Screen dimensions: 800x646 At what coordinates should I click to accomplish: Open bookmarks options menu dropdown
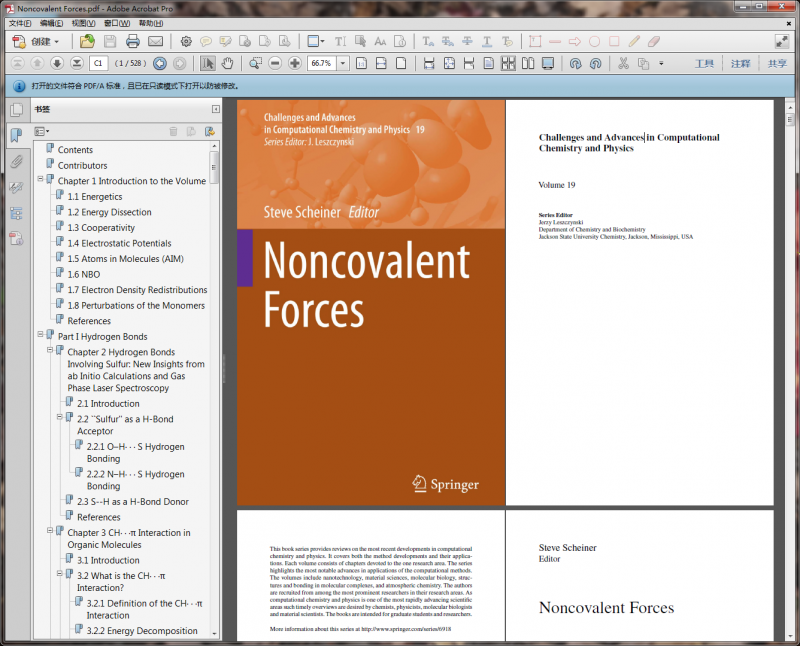(42, 132)
